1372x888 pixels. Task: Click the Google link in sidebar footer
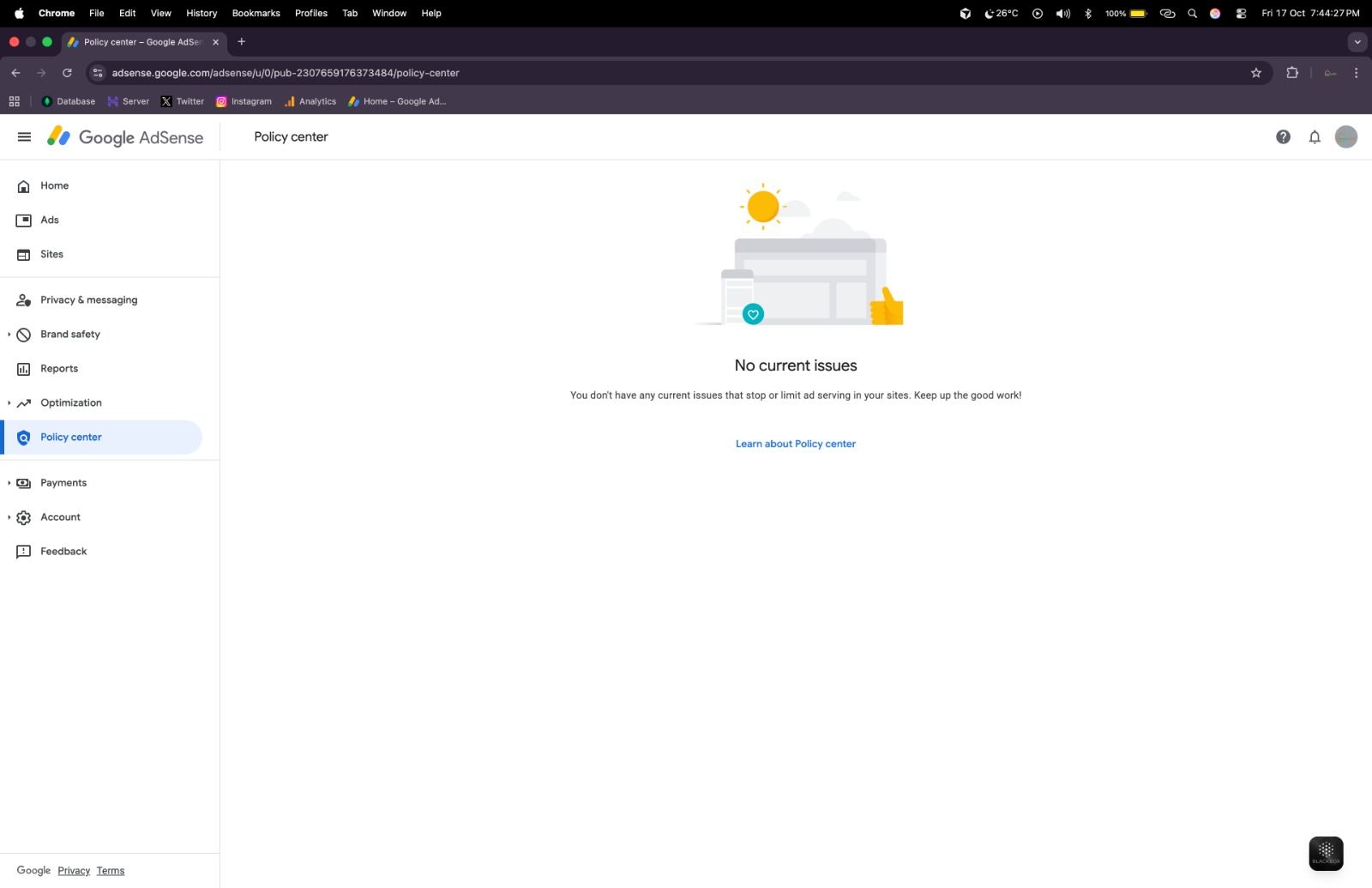pyautogui.click(x=33, y=871)
